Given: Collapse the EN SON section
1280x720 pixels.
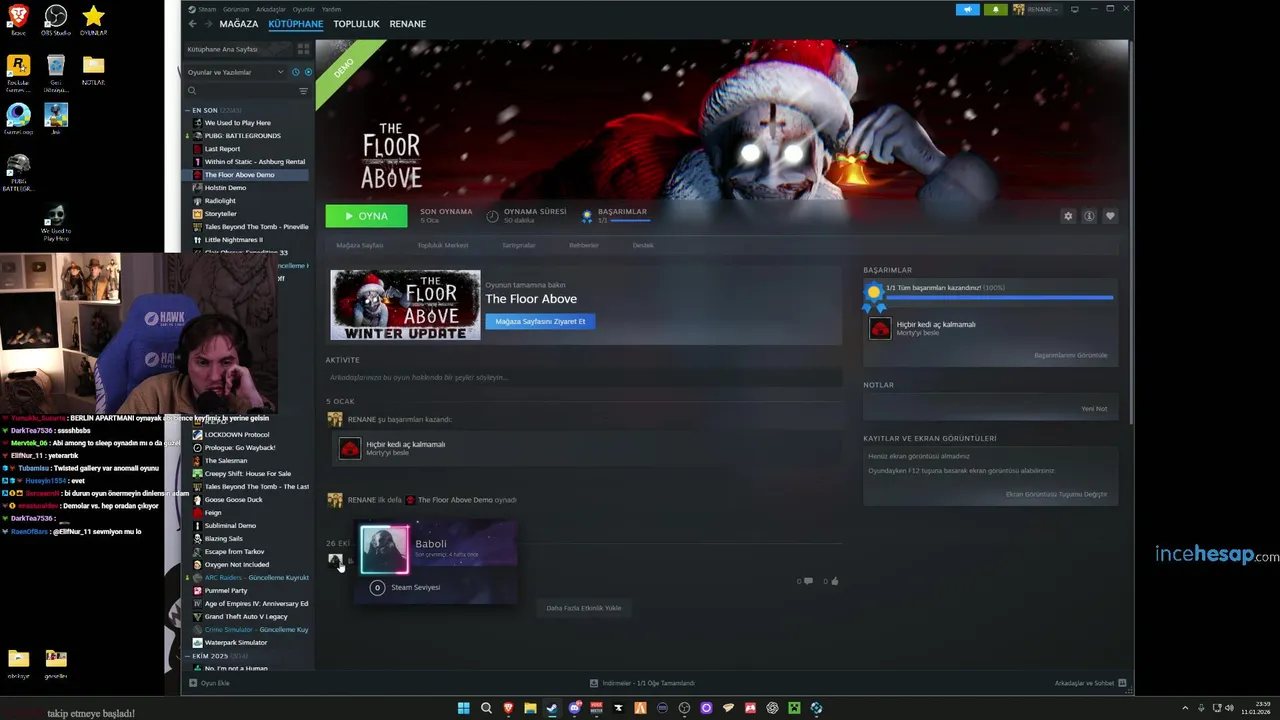Looking at the screenshot, I should tap(187, 110).
